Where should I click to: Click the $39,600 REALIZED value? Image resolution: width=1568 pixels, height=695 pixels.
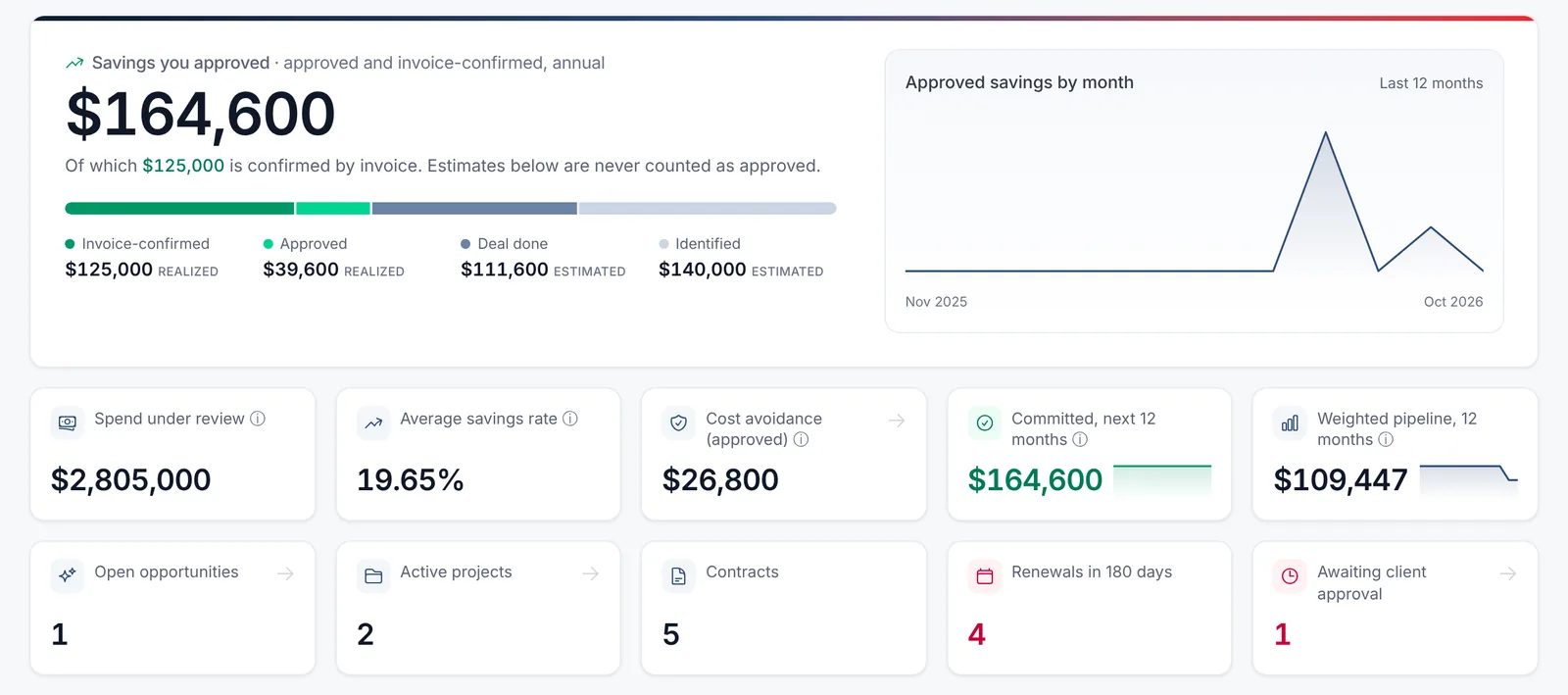point(333,270)
